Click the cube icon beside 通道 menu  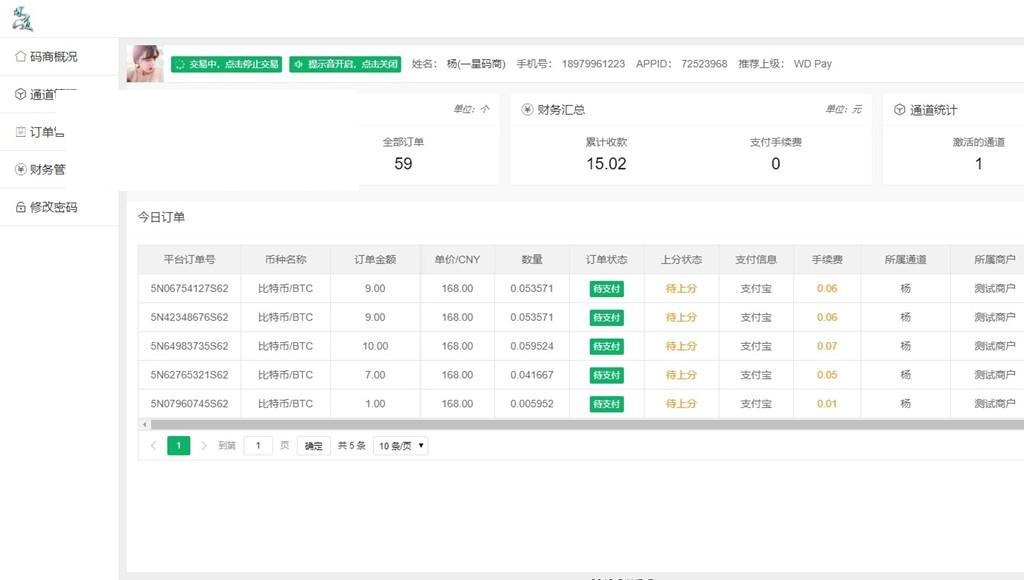point(20,95)
